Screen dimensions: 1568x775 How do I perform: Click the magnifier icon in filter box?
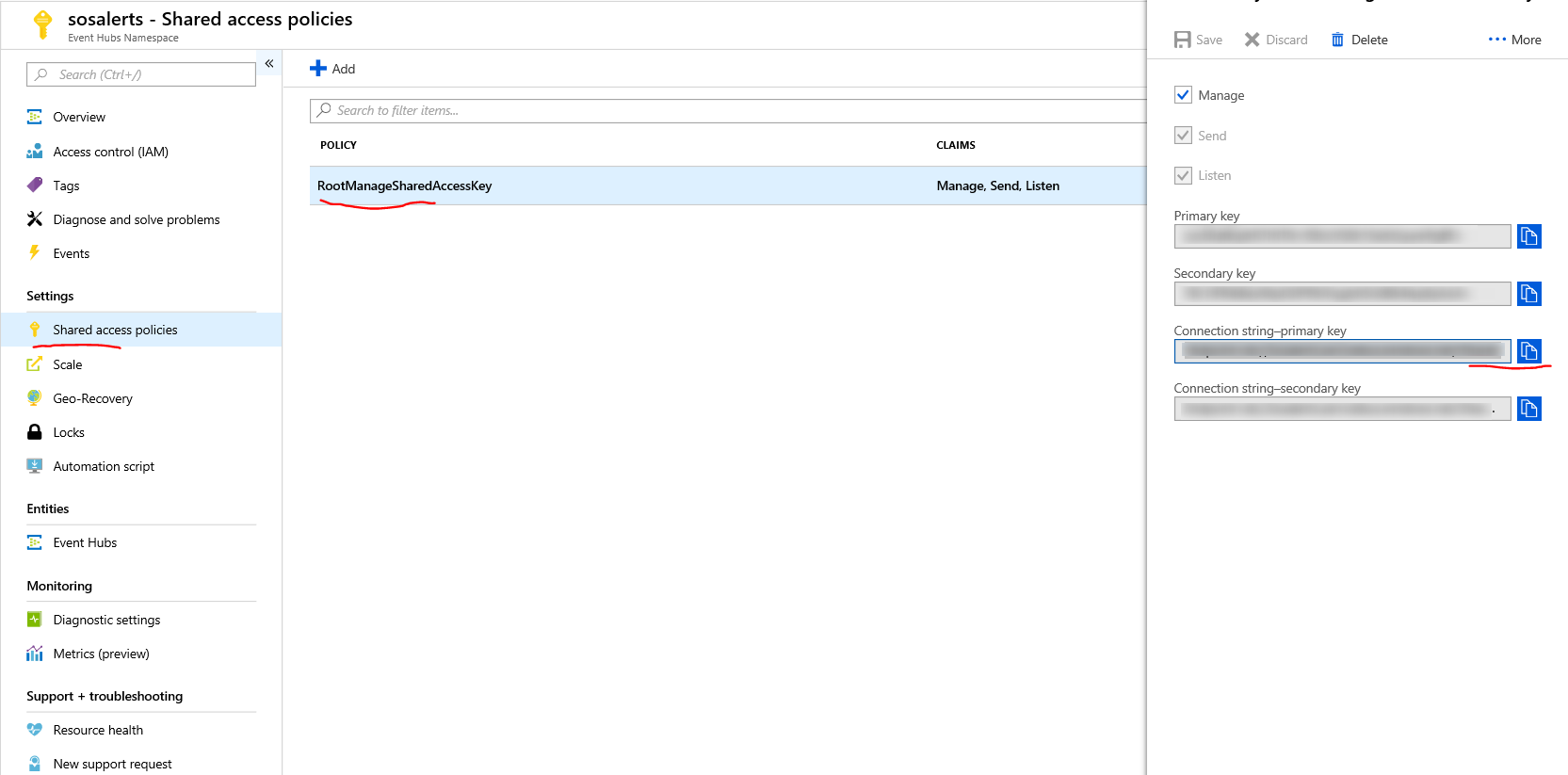point(324,110)
